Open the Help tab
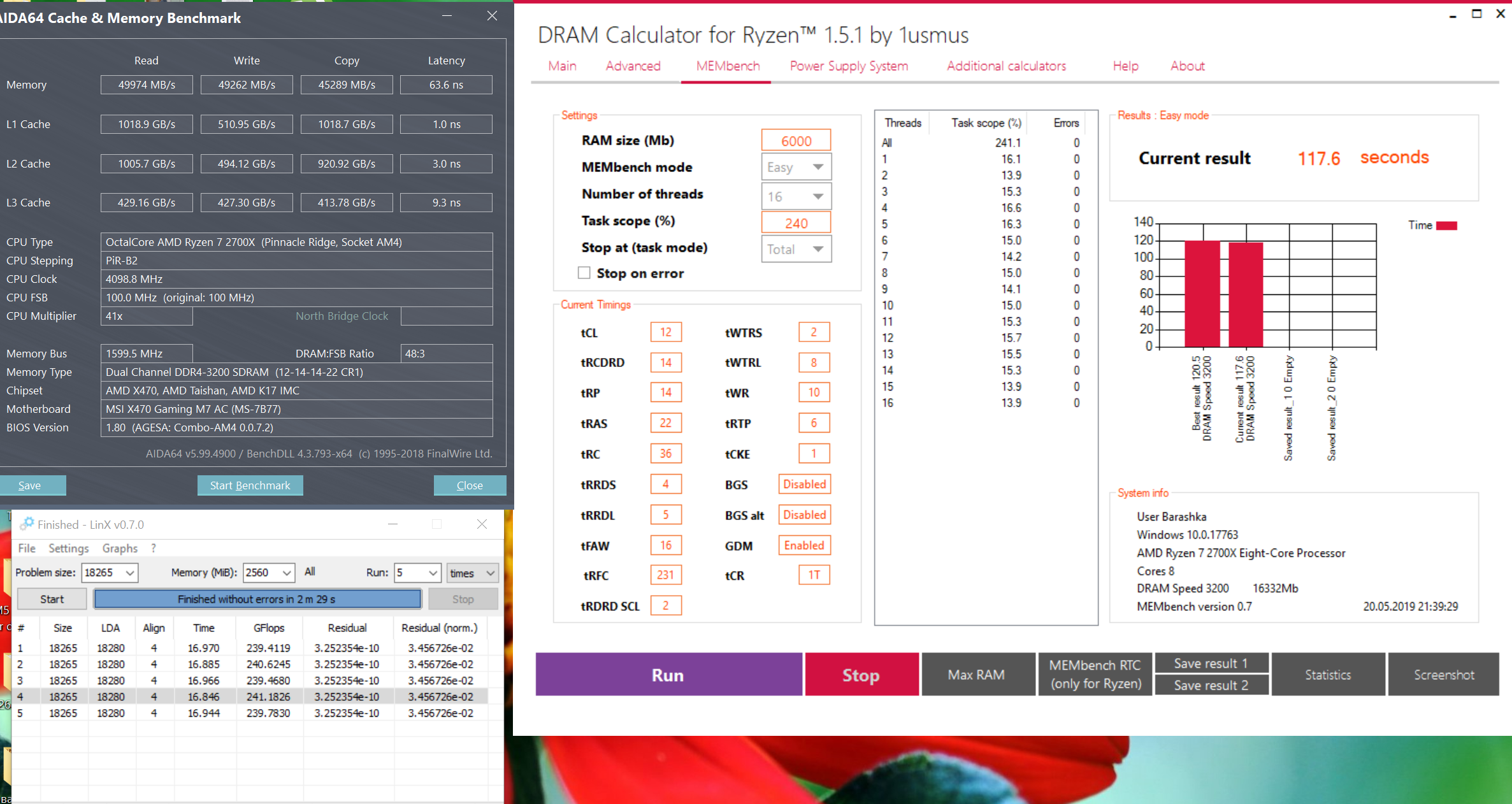The height and width of the screenshot is (804, 1512). (x=1125, y=66)
